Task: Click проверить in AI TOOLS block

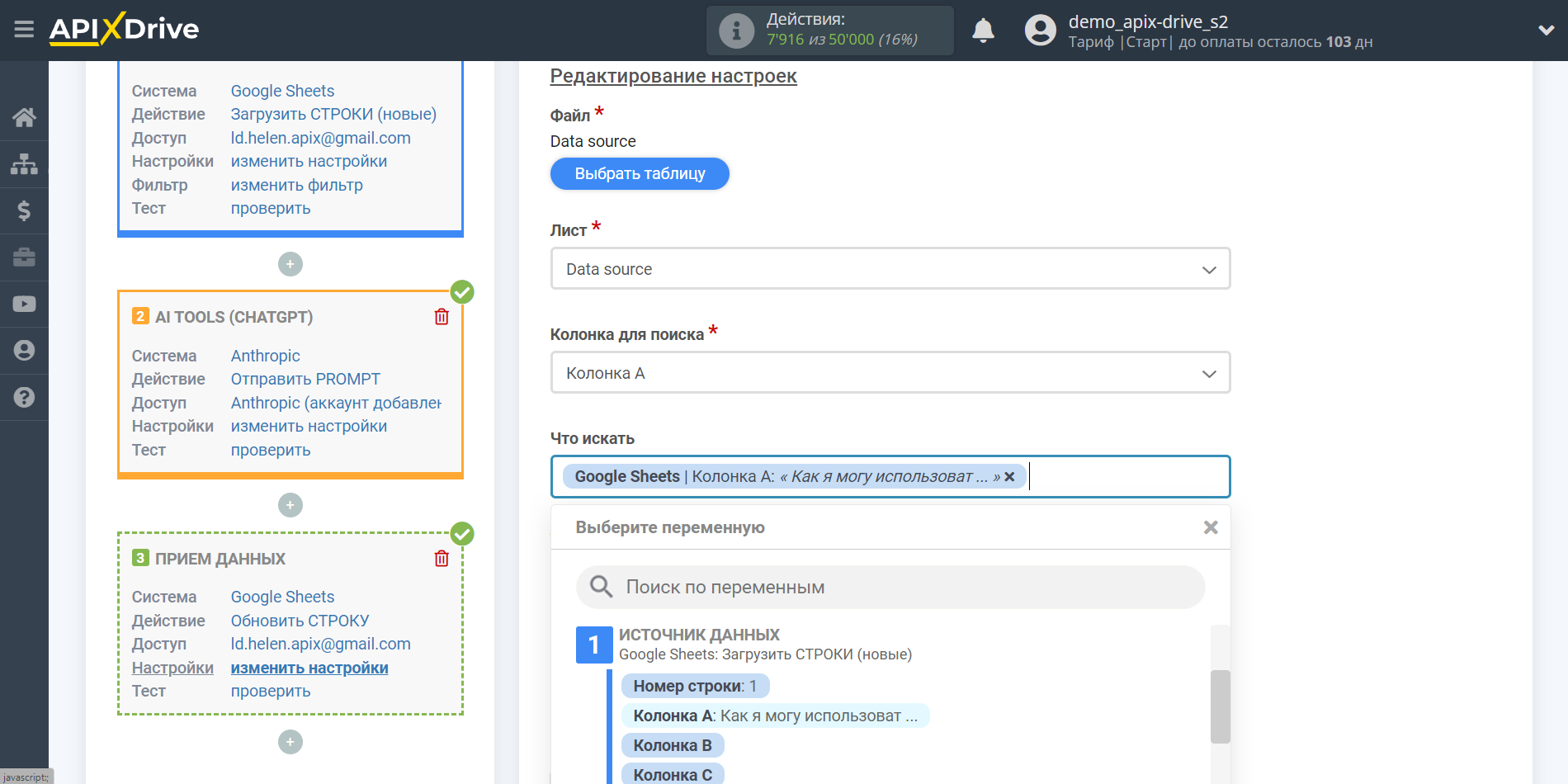Action: (x=271, y=450)
